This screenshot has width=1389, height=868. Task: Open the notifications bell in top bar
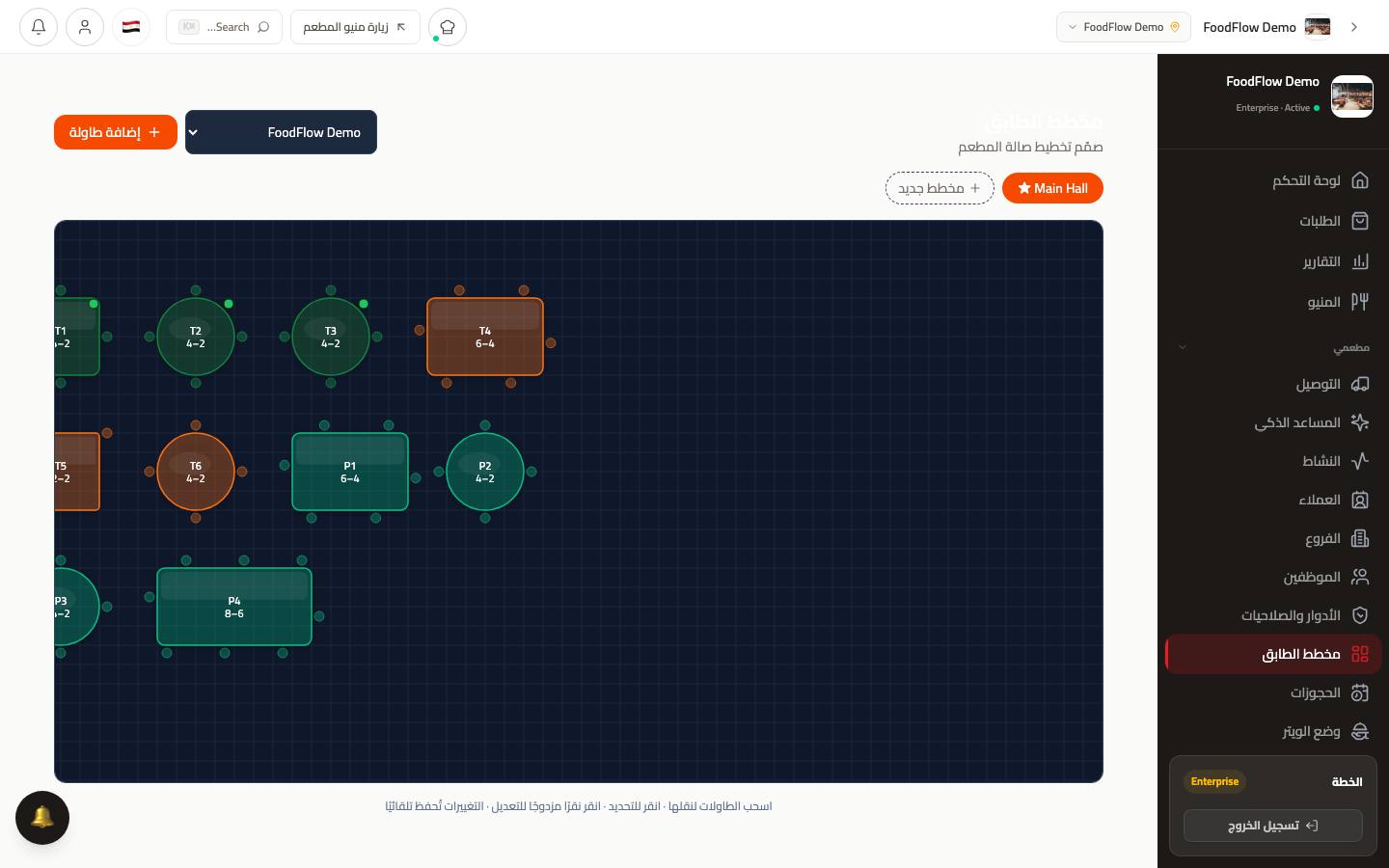pyautogui.click(x=39, y=27)
